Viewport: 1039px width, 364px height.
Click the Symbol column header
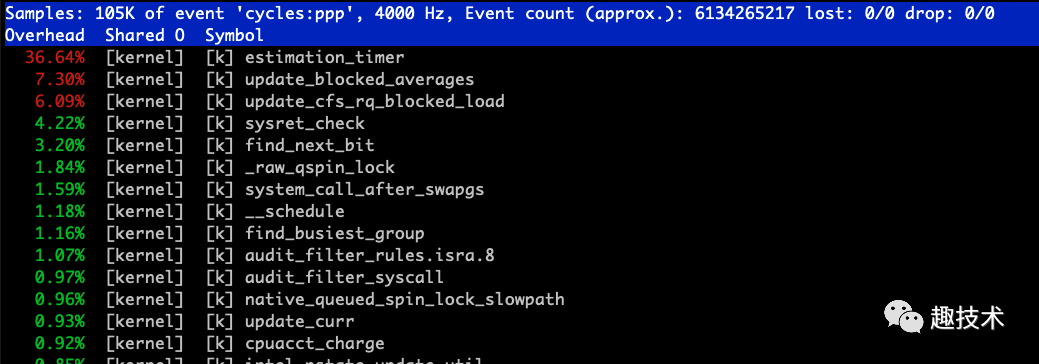pyautogui.click(x=235, y=36)
